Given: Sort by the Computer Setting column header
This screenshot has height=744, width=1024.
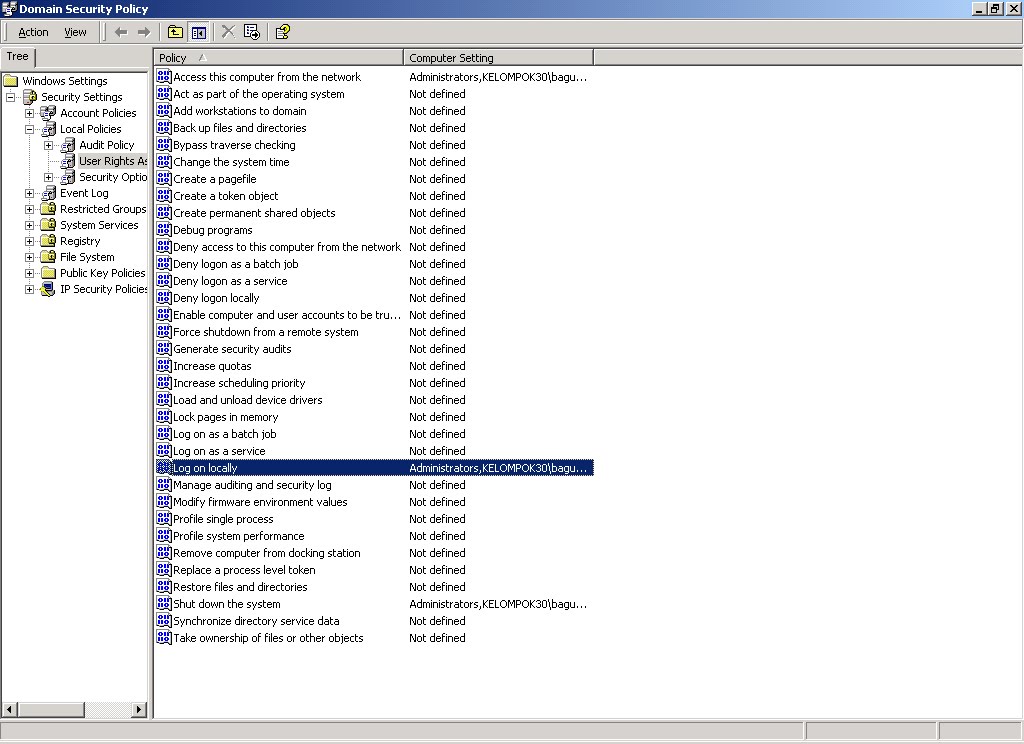Looking at the screenshot, I should (x=498, y=57).
